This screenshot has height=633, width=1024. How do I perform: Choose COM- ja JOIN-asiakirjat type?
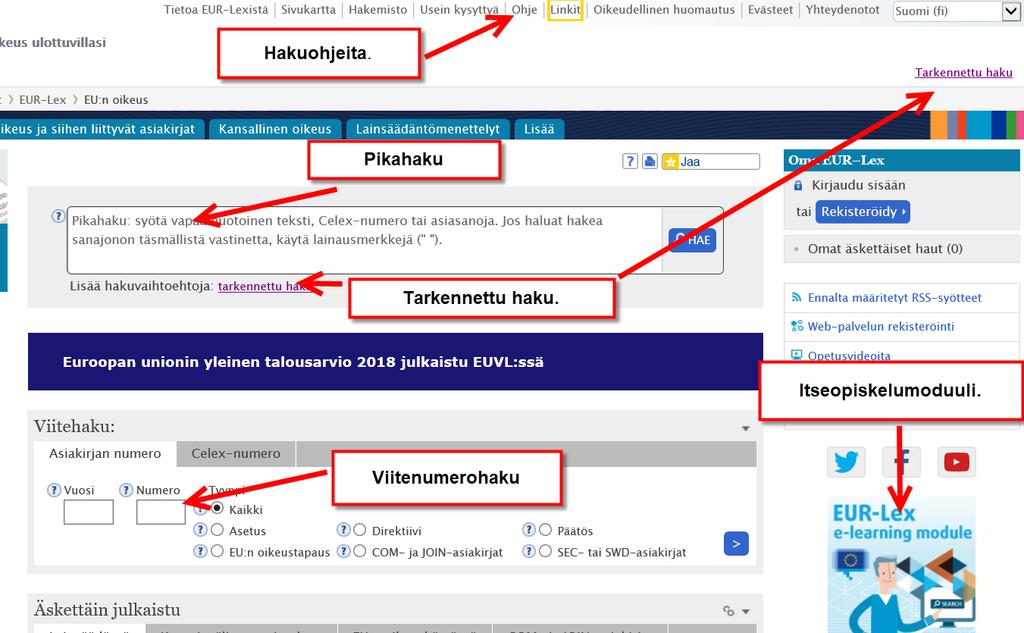point(360,551)
